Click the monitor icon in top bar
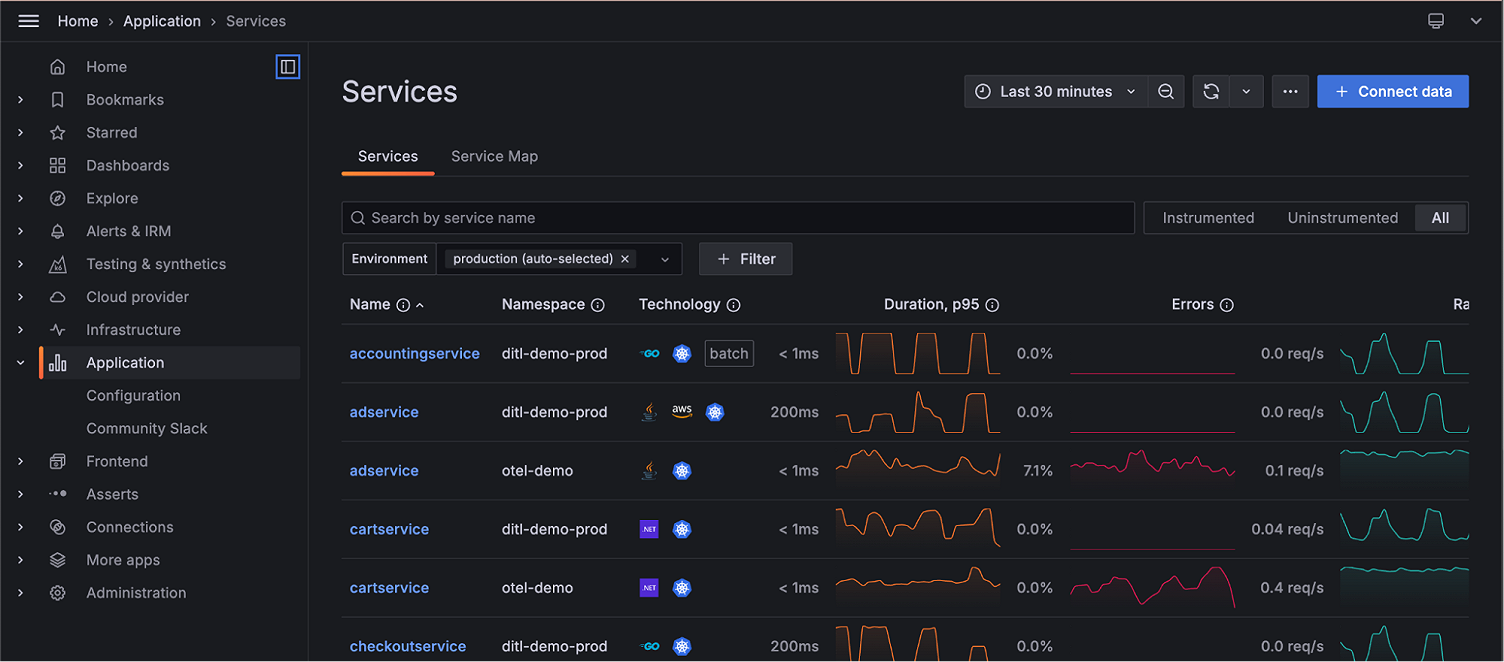 pos(1436,21)
